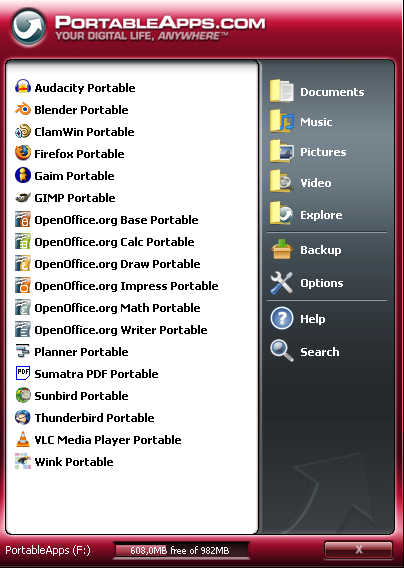Launch Audacity Portable via its headphones icon
Image resolution: width=404 pixels, height=568 pixels.
tap(22, 87)
